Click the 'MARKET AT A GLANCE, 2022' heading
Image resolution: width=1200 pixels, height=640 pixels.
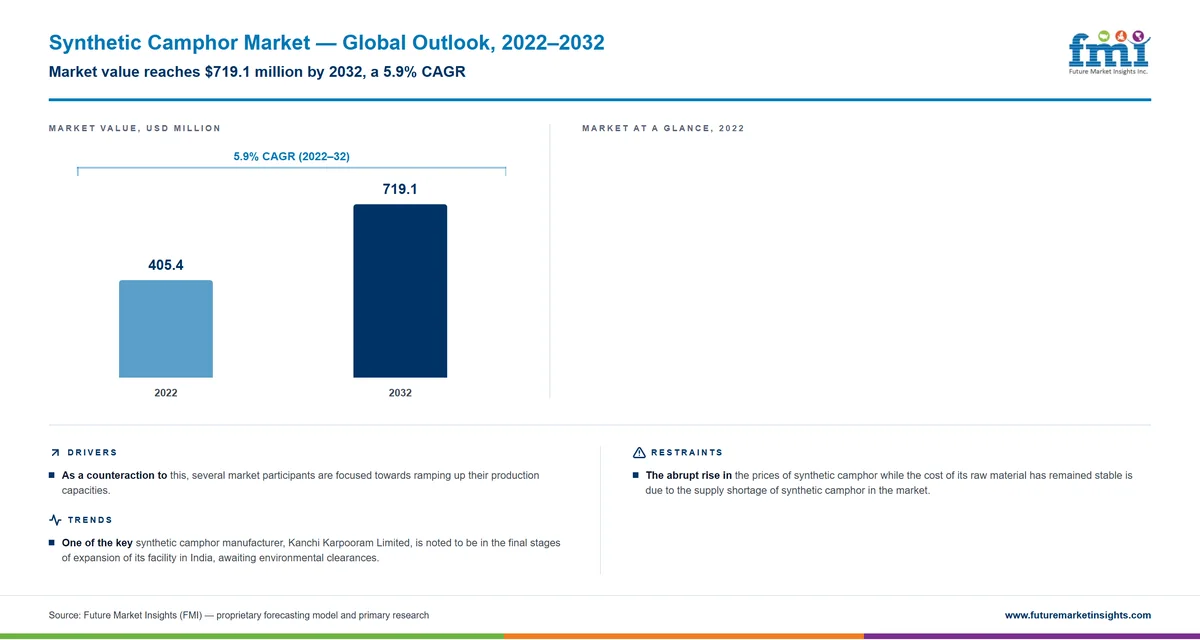(x=663, y=129)
